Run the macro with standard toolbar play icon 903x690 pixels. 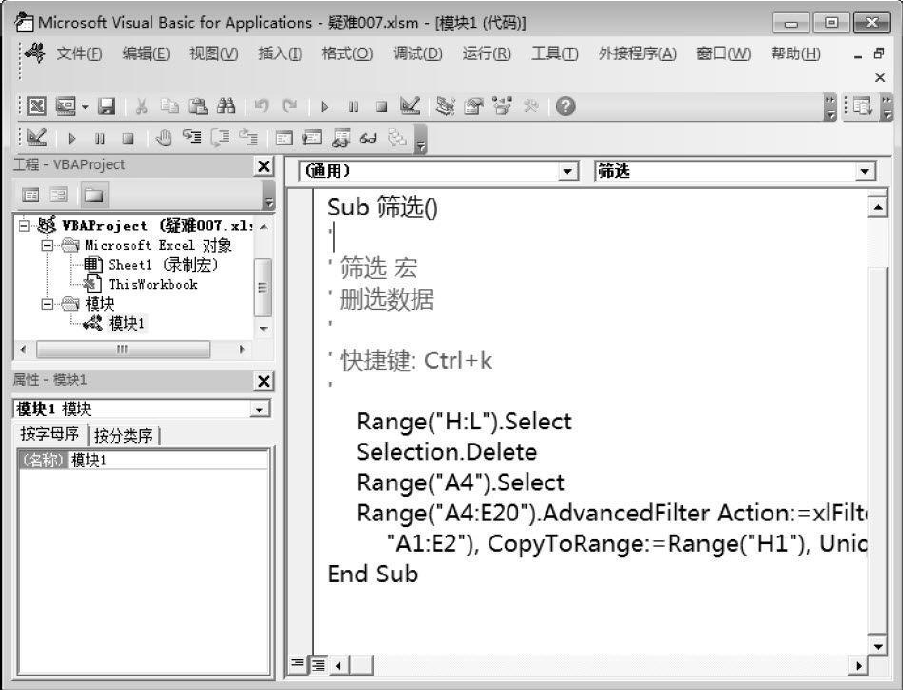point(324,107)
